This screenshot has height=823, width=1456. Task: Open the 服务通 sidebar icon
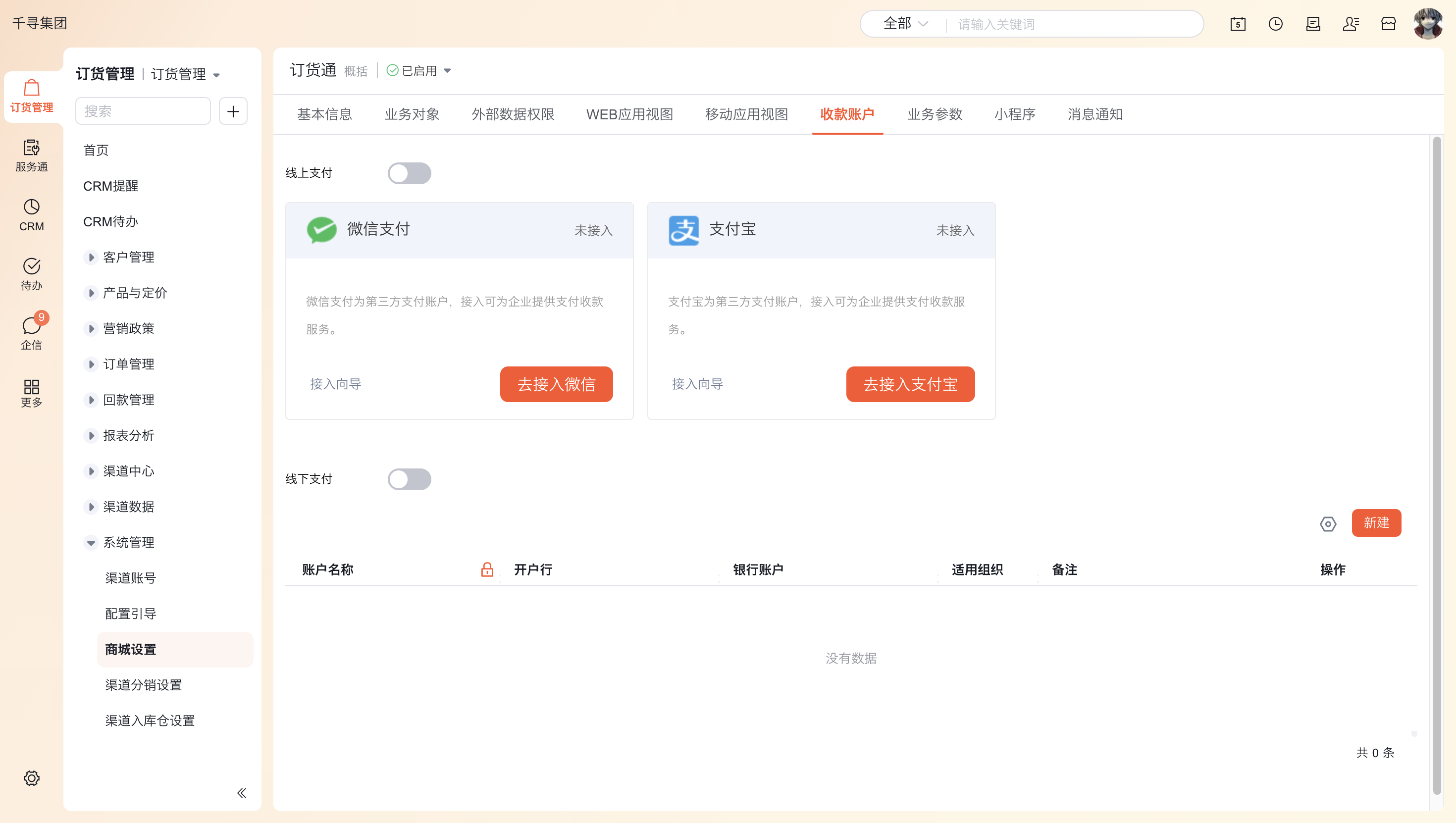[32, 155]
